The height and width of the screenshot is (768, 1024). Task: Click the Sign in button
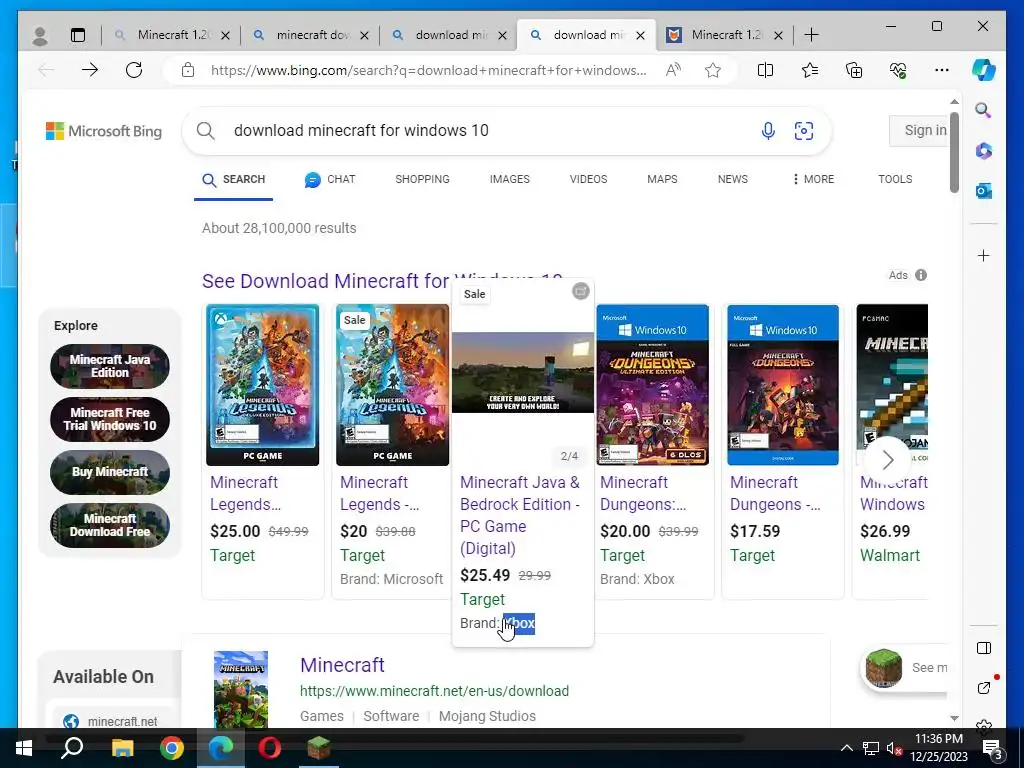click(x=919, y=131)
